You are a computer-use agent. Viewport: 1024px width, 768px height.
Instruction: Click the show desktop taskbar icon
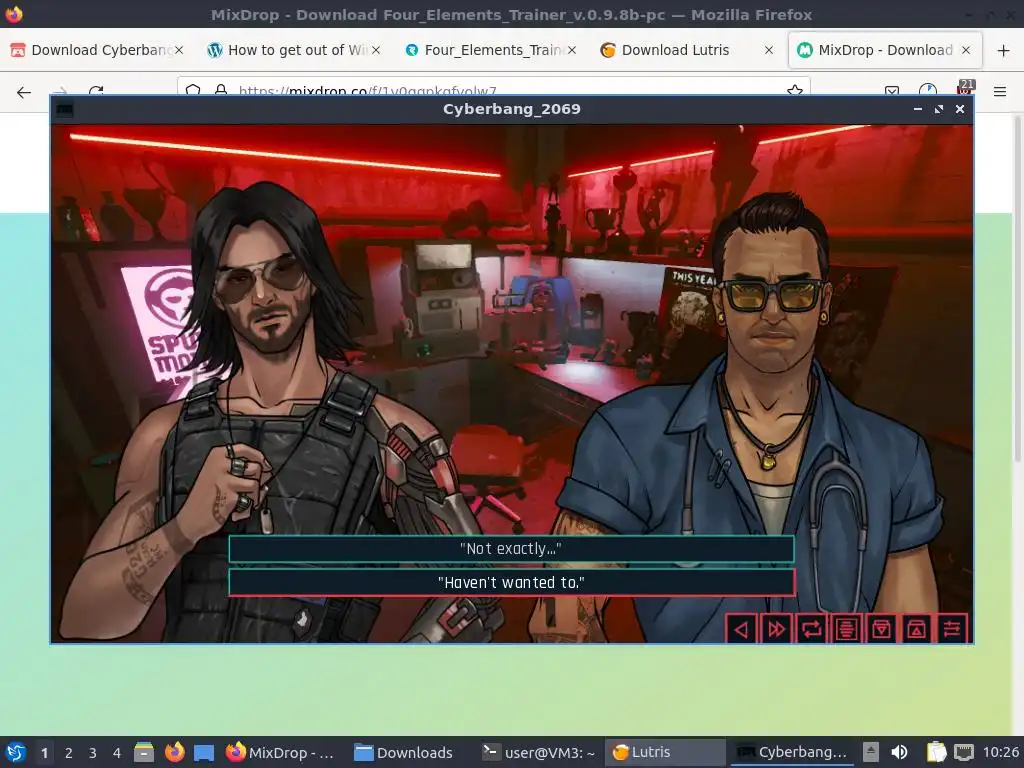pos(204,752)
